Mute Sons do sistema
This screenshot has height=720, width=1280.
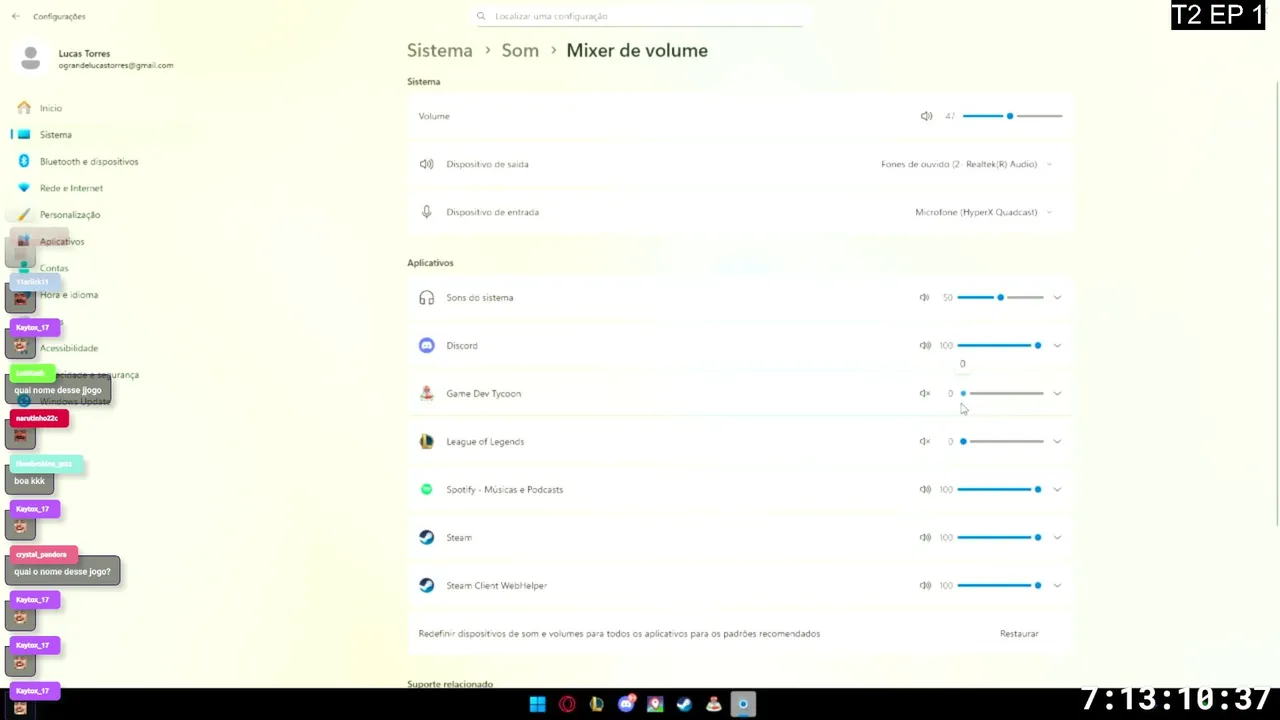(x=925, y=297)
